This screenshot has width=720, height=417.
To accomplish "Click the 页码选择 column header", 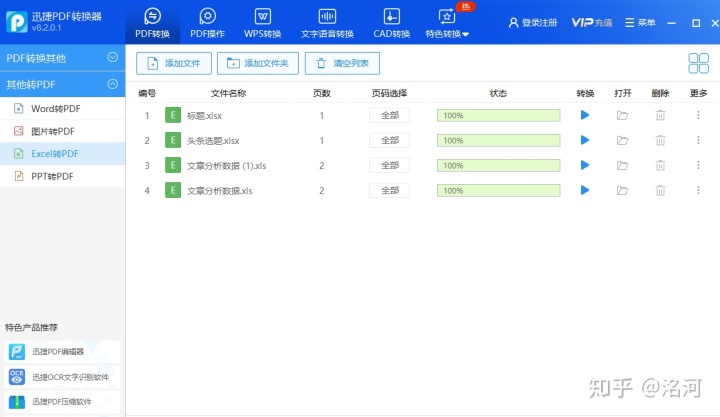I will point(389,93).
